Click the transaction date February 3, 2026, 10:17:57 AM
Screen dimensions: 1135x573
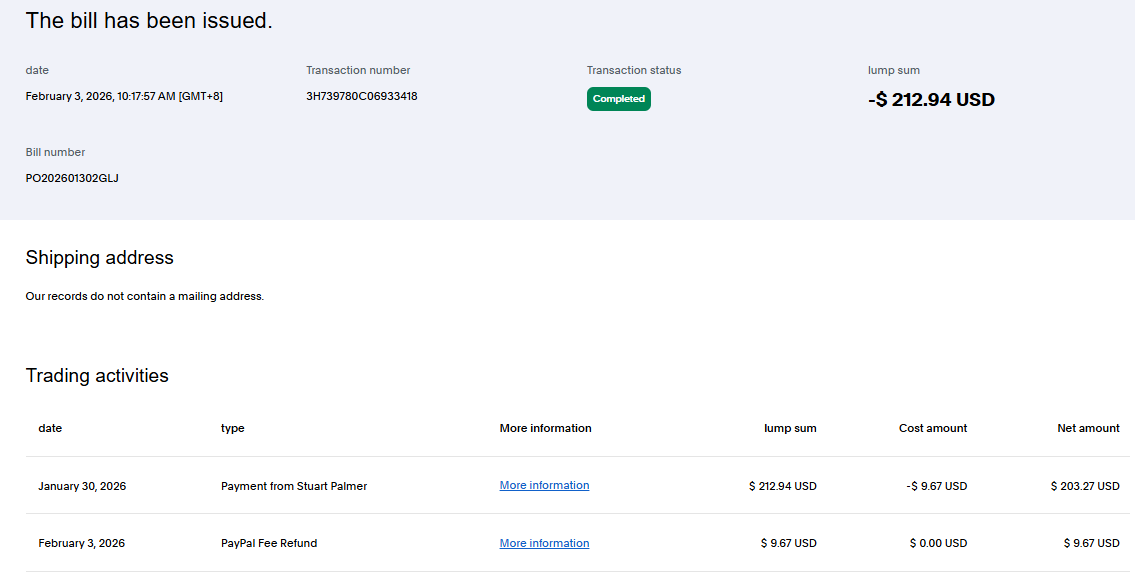[124, 96]
